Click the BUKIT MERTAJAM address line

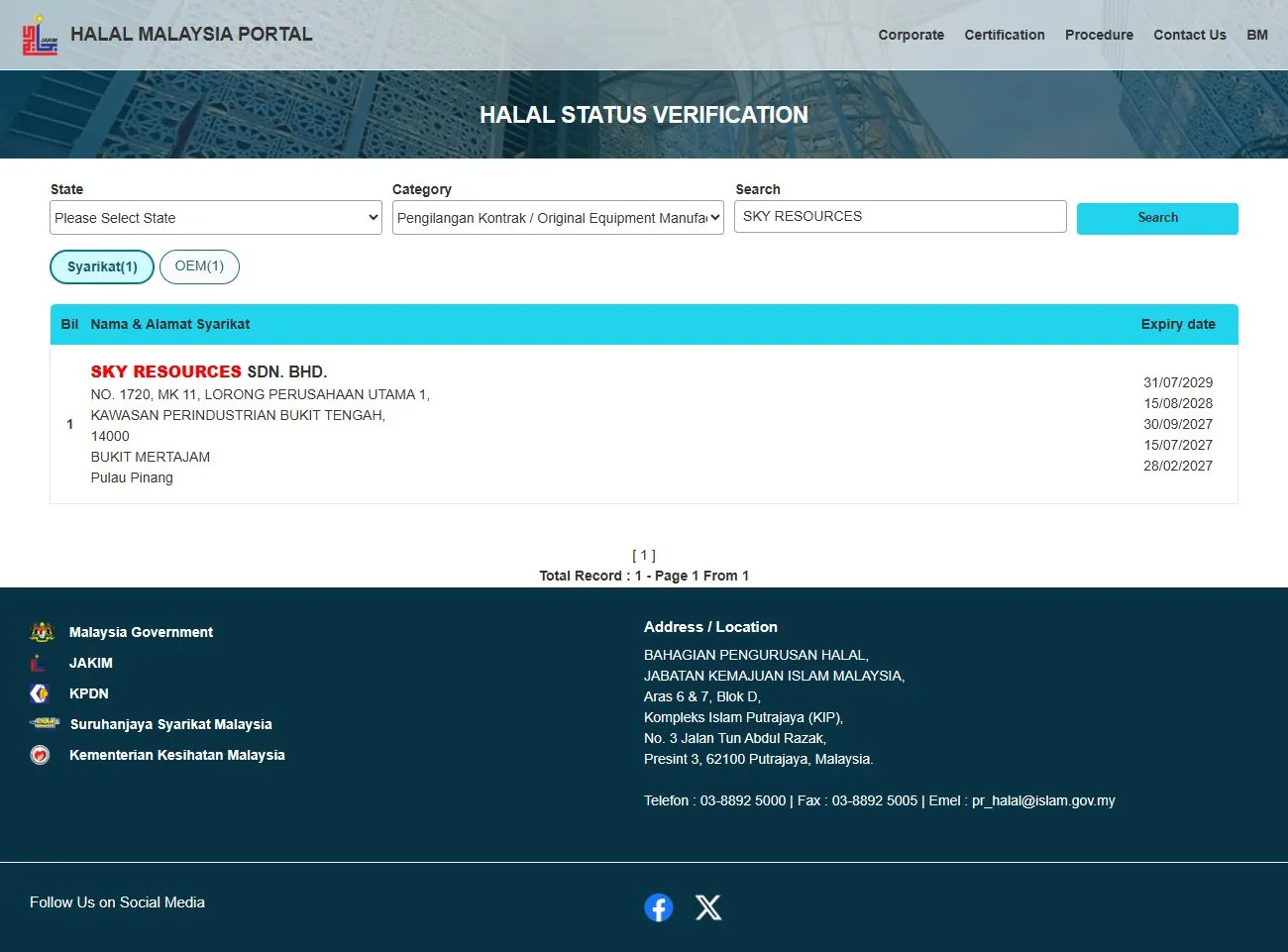pos(151,457)
